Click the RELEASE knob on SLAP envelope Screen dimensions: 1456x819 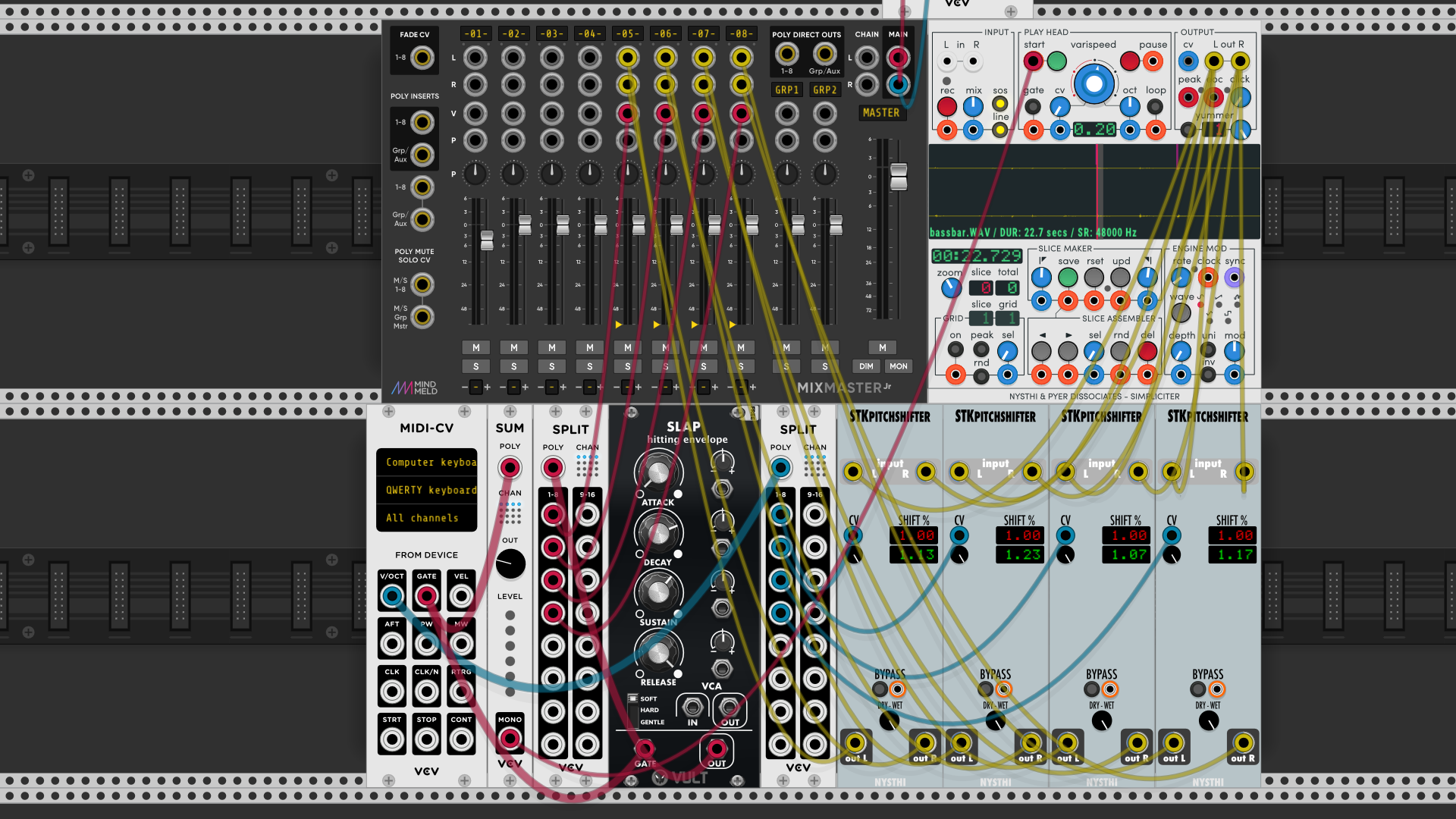click(658, 652)
